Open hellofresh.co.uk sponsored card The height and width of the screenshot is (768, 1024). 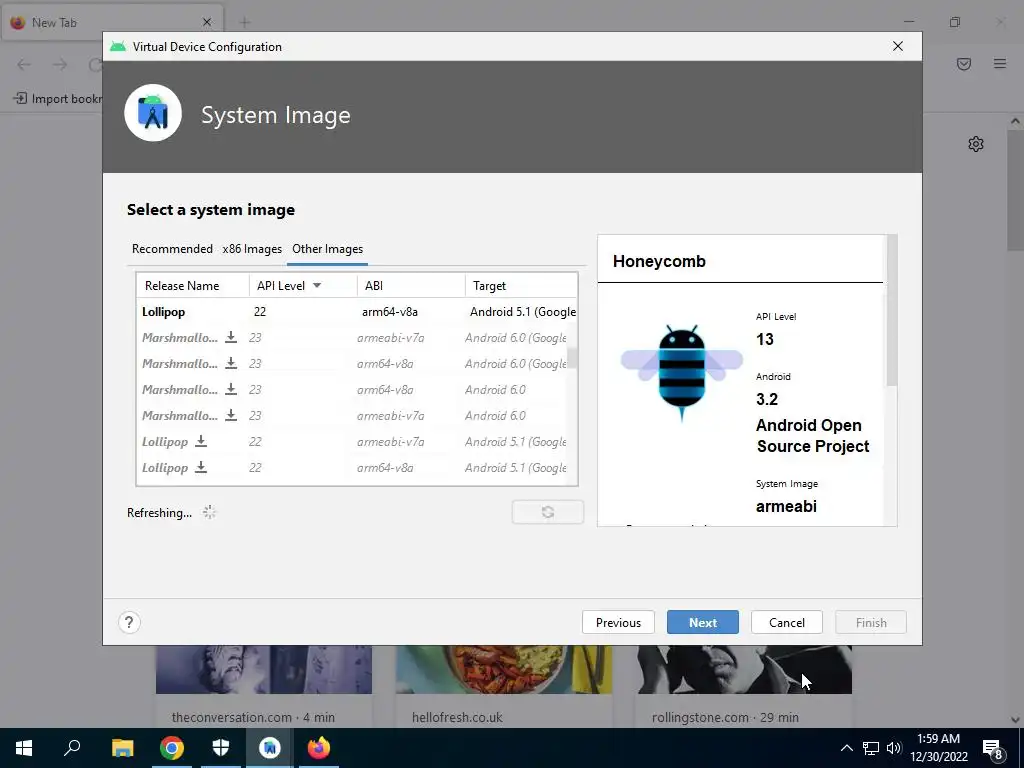(x=504, y=686)
